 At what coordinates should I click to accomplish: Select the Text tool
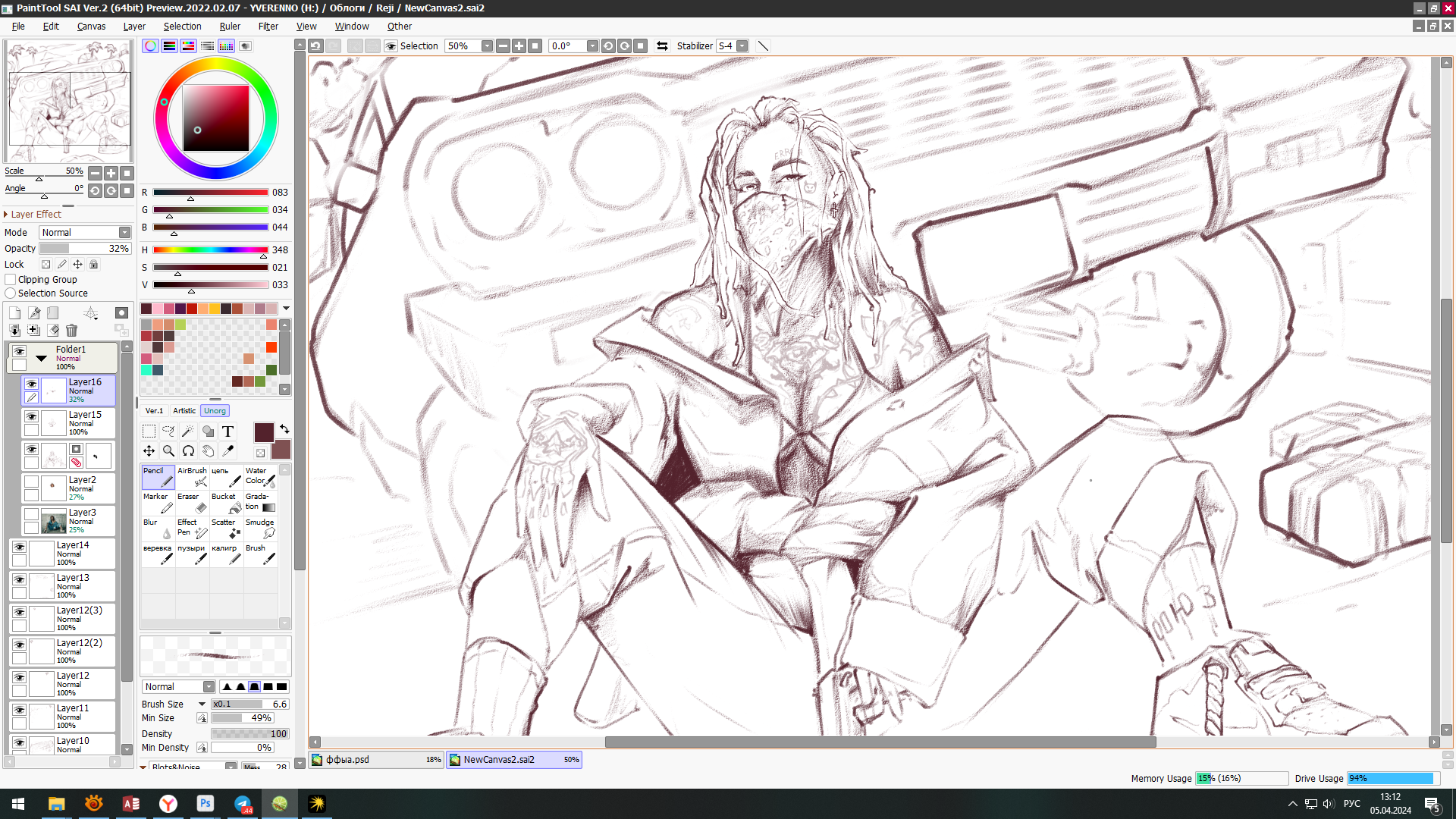coord(227,431)
